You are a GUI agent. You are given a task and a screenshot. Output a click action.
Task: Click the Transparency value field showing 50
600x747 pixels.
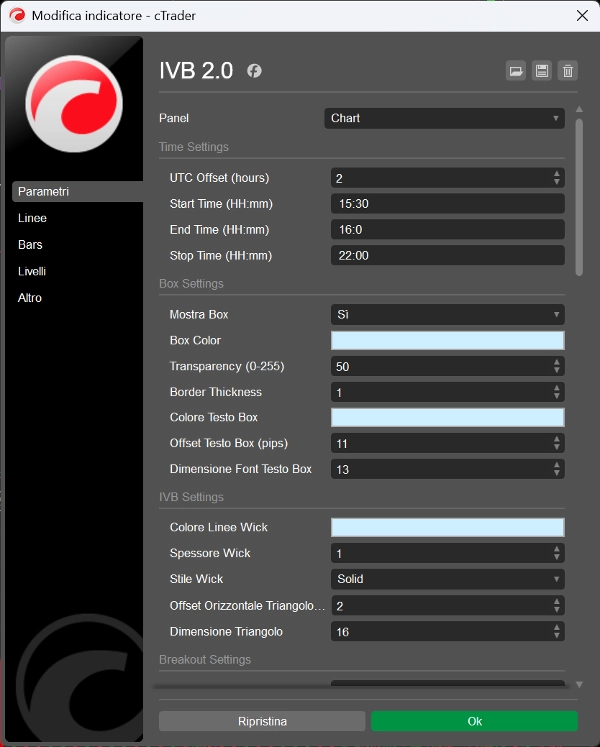440,366
